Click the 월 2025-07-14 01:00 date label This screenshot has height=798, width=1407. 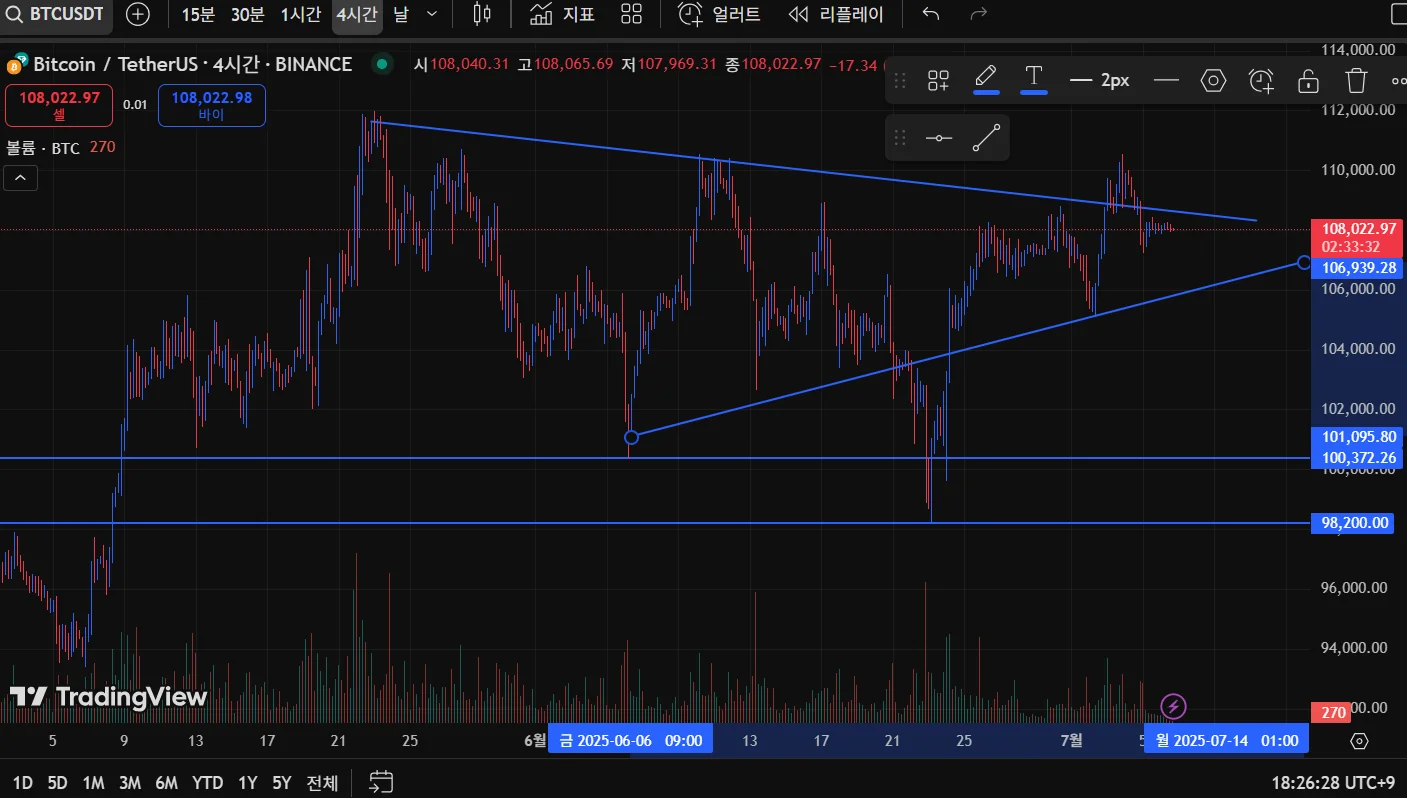tap(1226, 741)
